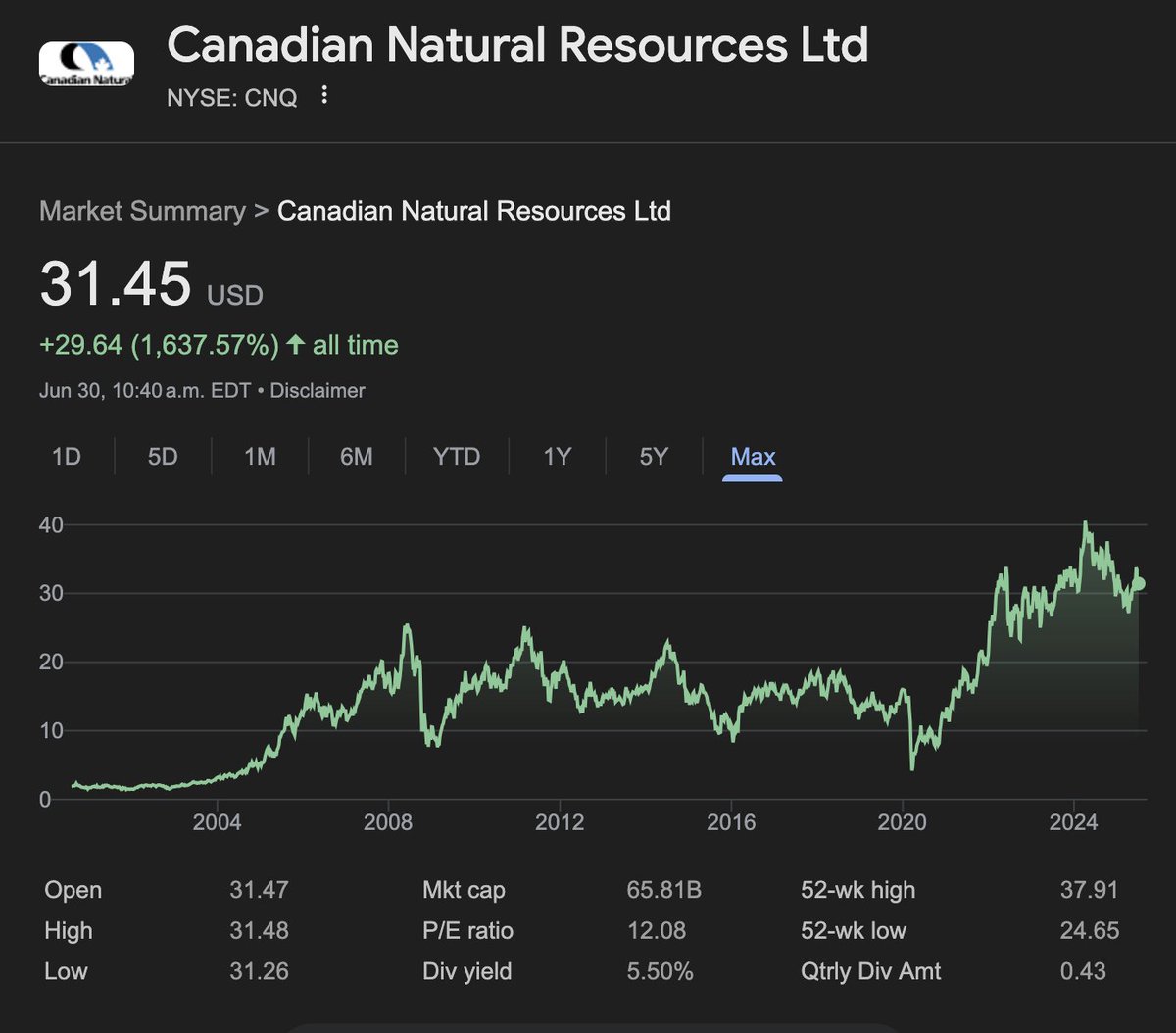Screen dimensions: 1176x1033
Task: Click the Open value 31.47
Action: coord(259,891)
